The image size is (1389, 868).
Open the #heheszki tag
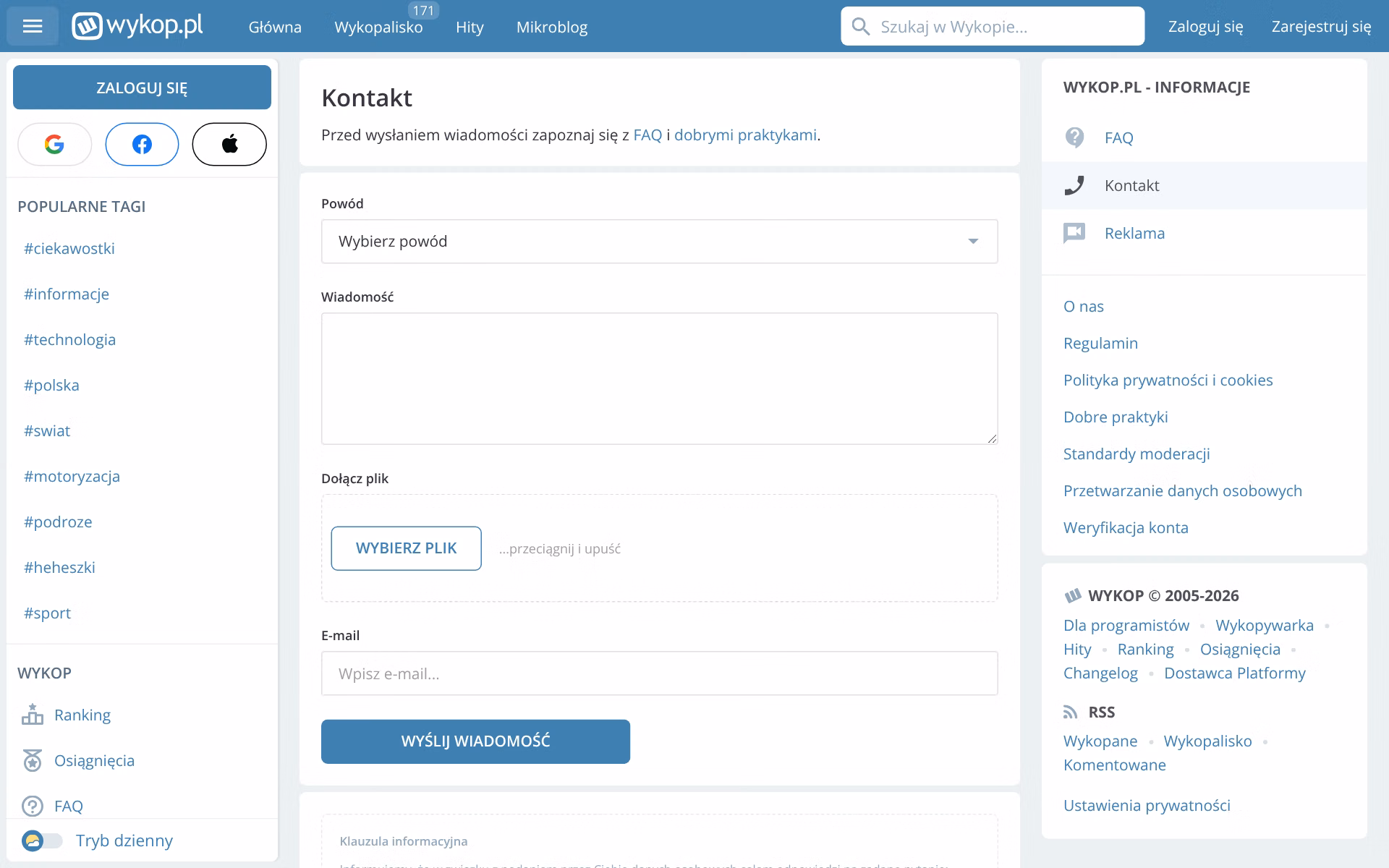click(x=59, y=567)
